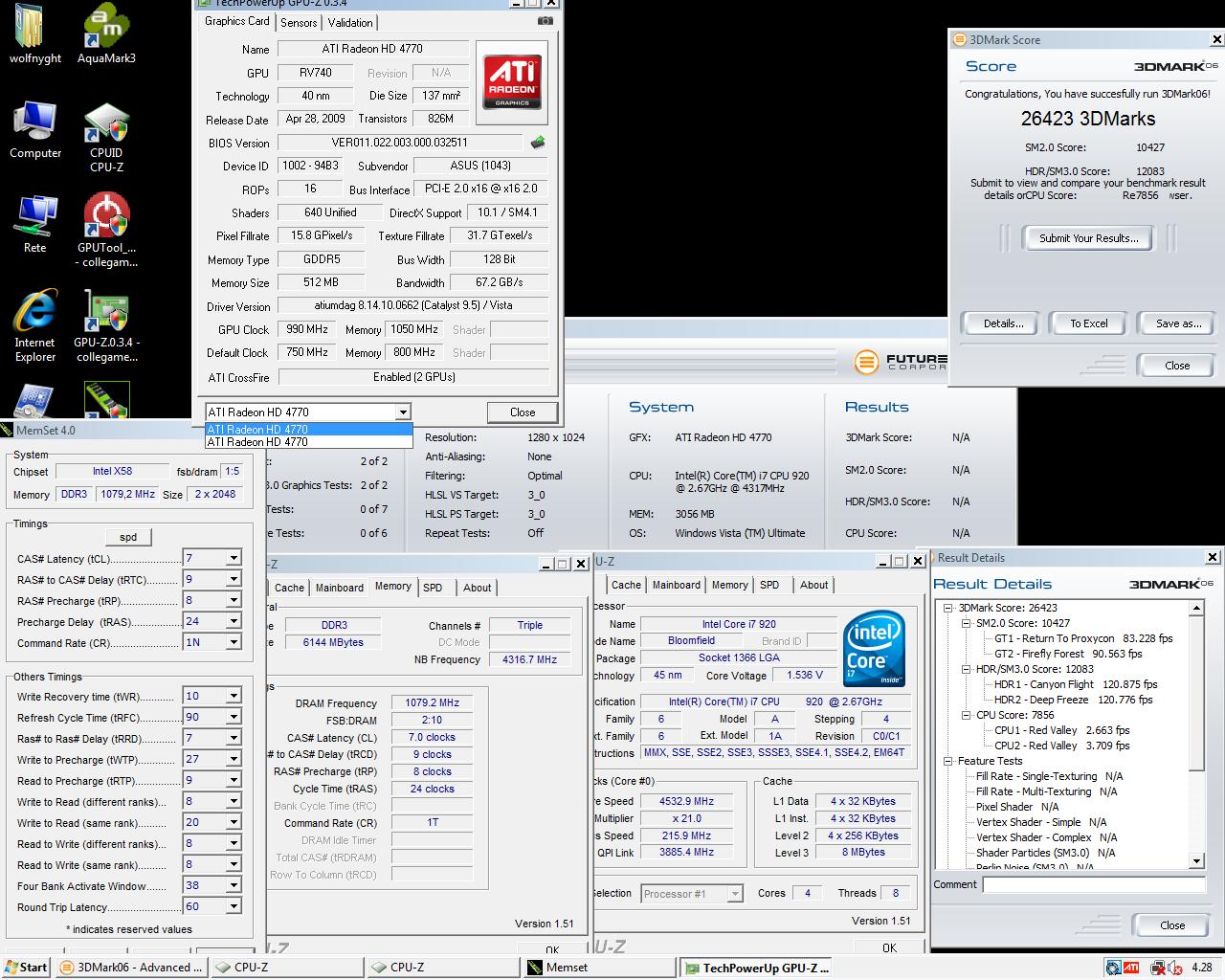Open Cache tab in right CPU-Z window
This screenshot has width=1225, height=980.
pyautogui.click(x=626, y=585)
